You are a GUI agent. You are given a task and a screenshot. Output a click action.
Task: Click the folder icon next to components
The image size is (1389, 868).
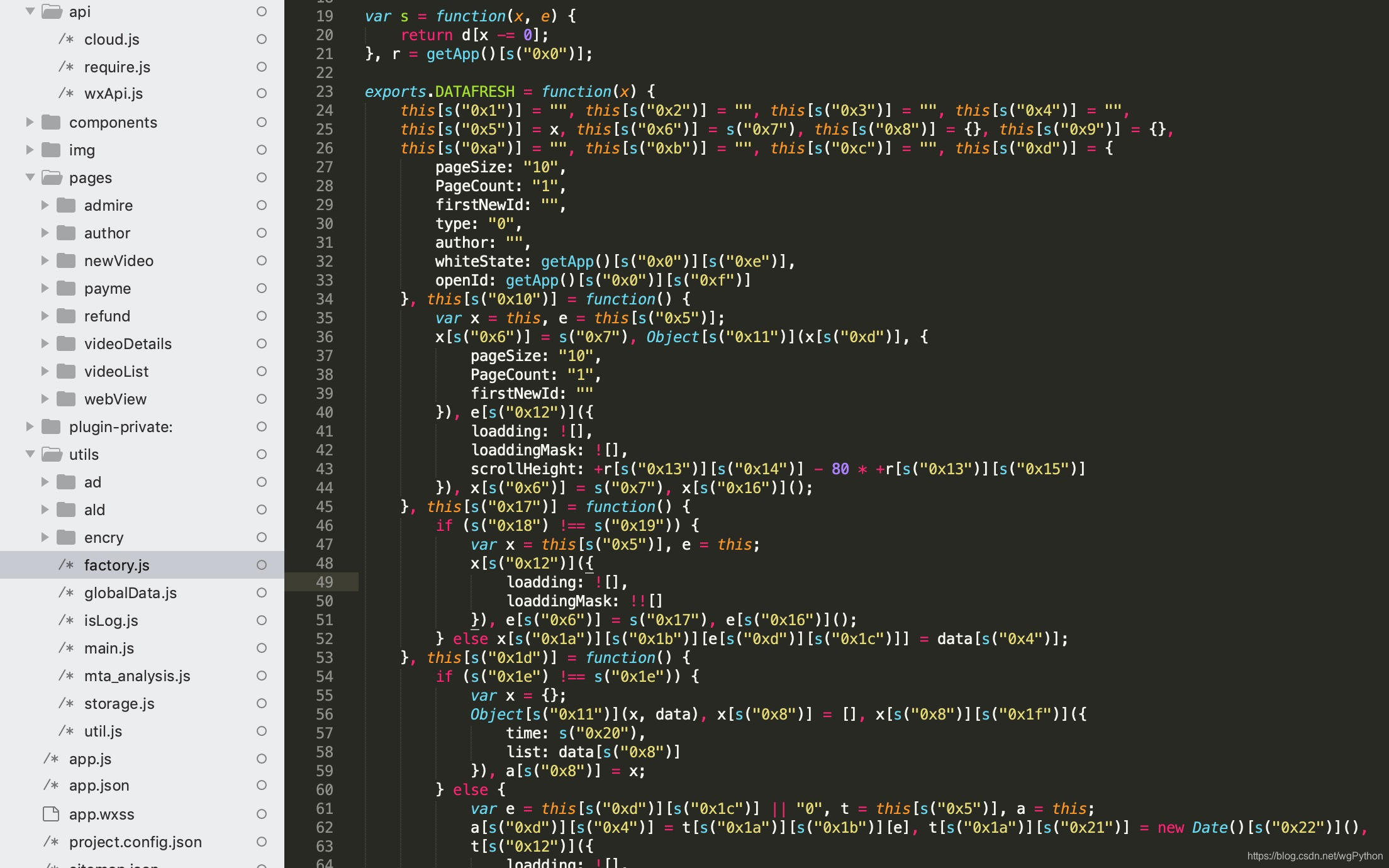point(51,122)
